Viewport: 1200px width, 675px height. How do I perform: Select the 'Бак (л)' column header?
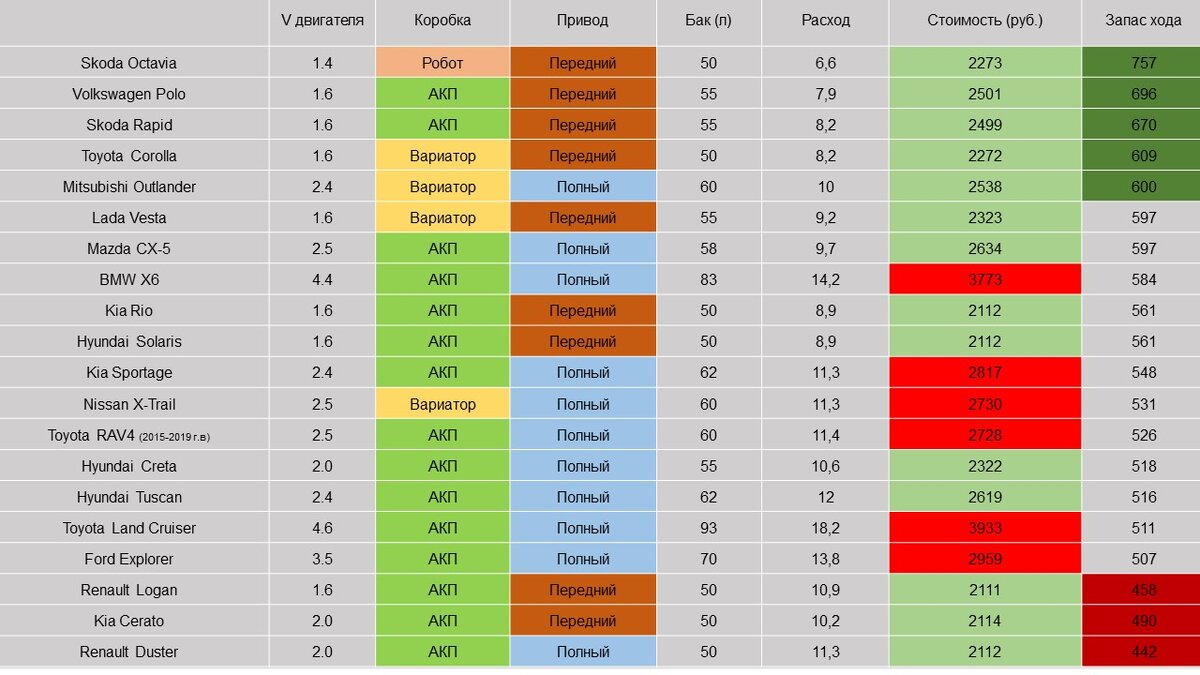point(709,20)
